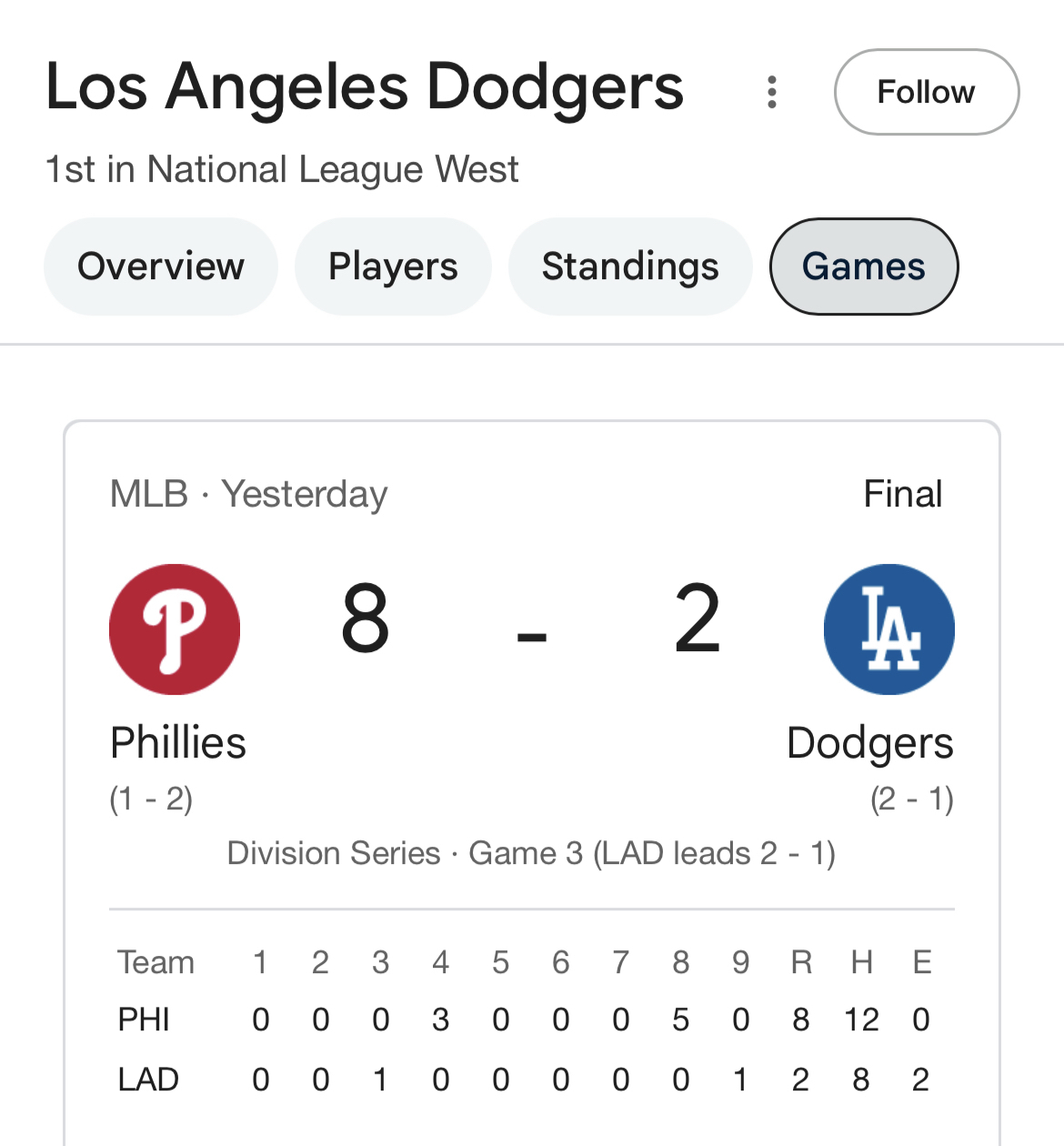The image size is (1064, 1146).
Task: Click the Phillies score of 8
Action: point(366,620)
